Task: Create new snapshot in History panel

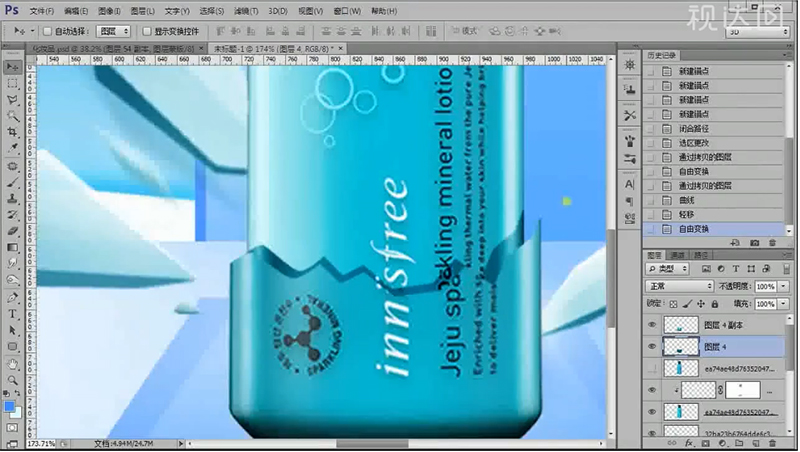Action: [x=755, y=243]
